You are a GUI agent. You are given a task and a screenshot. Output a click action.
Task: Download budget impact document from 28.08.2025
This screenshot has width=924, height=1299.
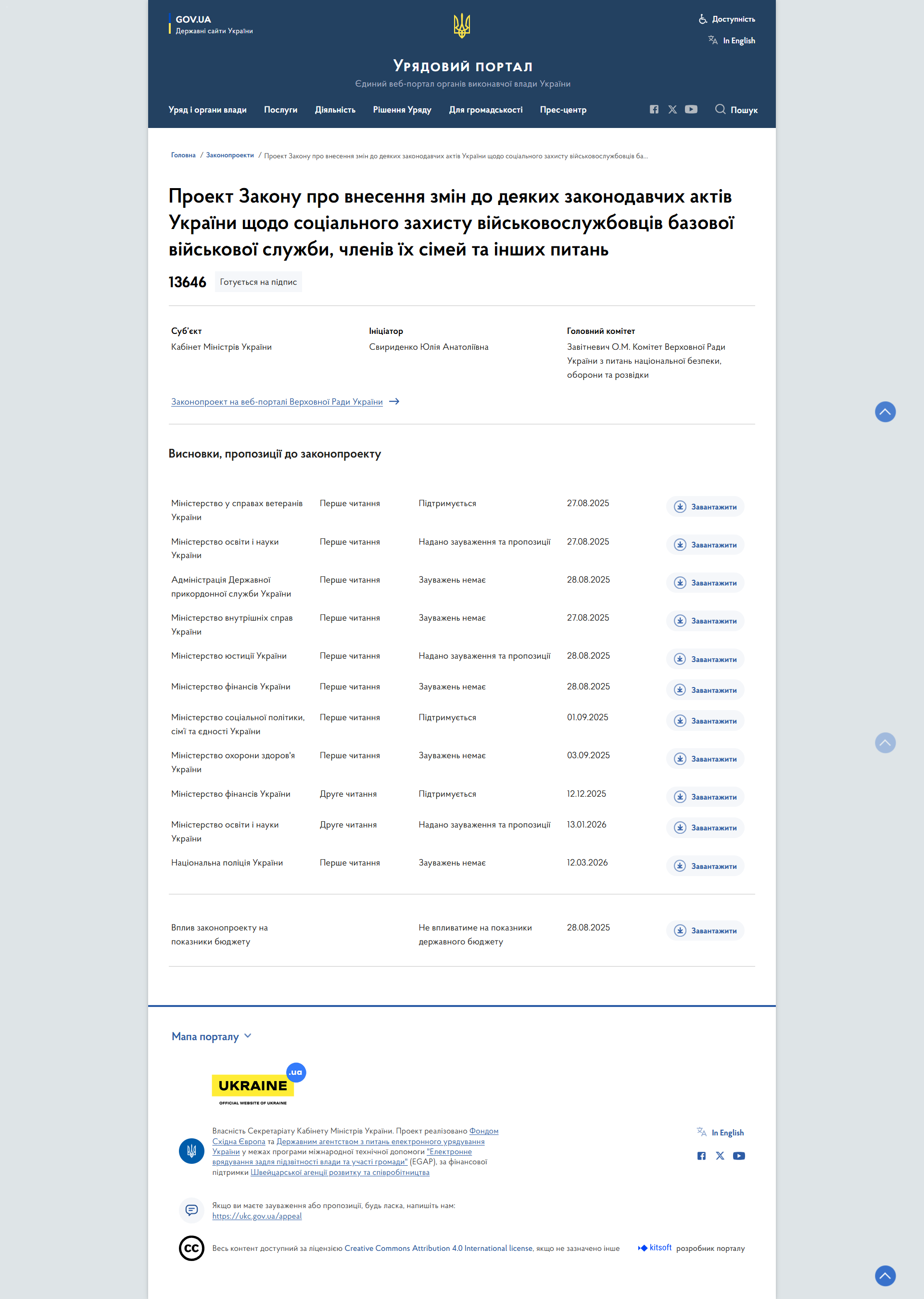[x=705, y=930]
